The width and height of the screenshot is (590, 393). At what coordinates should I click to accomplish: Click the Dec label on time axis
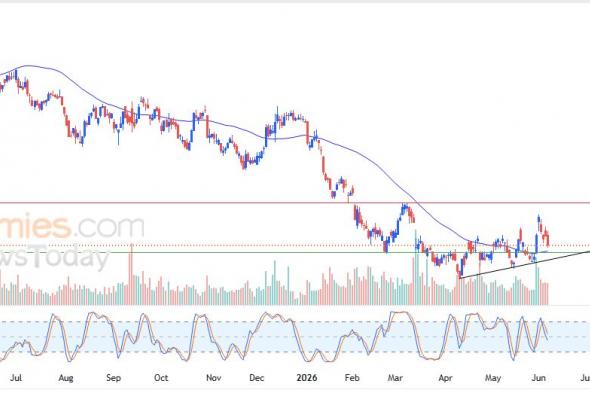point(257,378)
